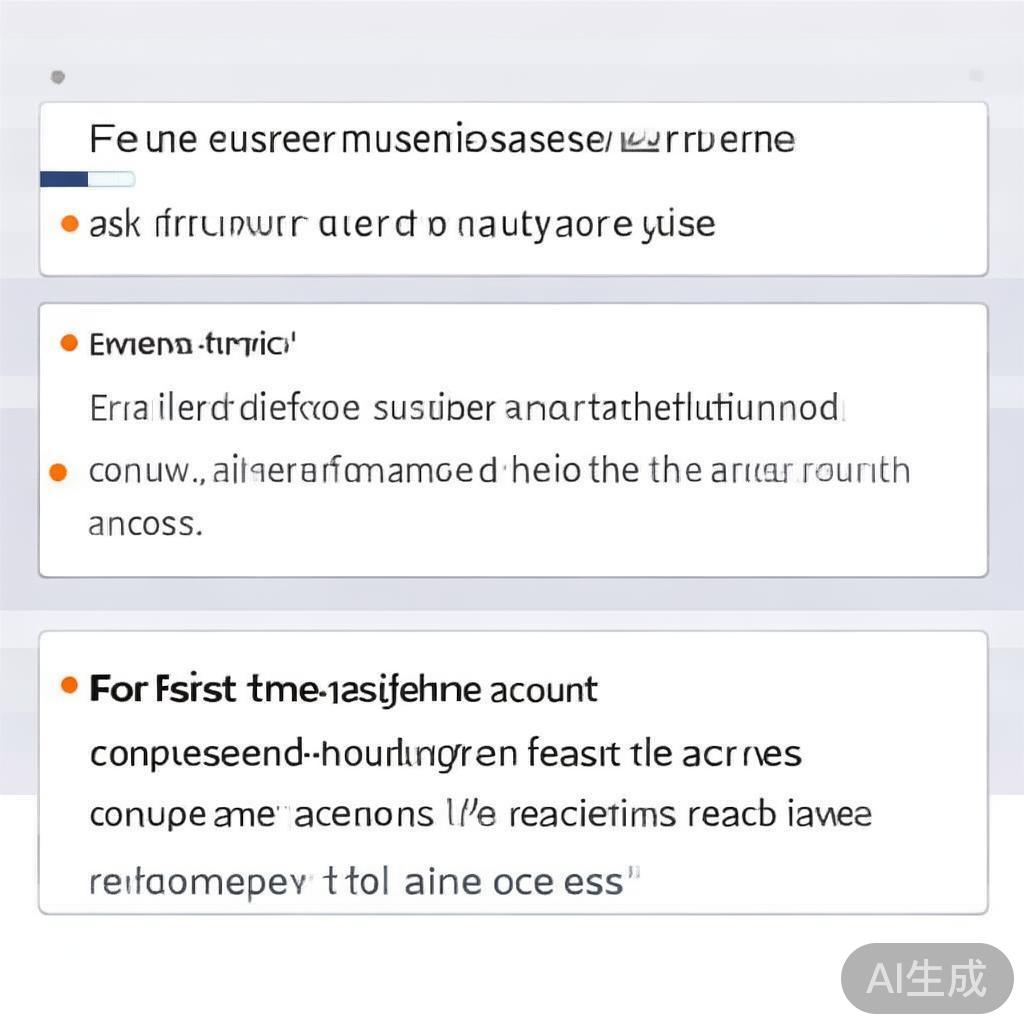This screenshot has height=1024, width=1024.
Task: Select the orange bullet before "For Fsirst"
Action: click(69, 686)
